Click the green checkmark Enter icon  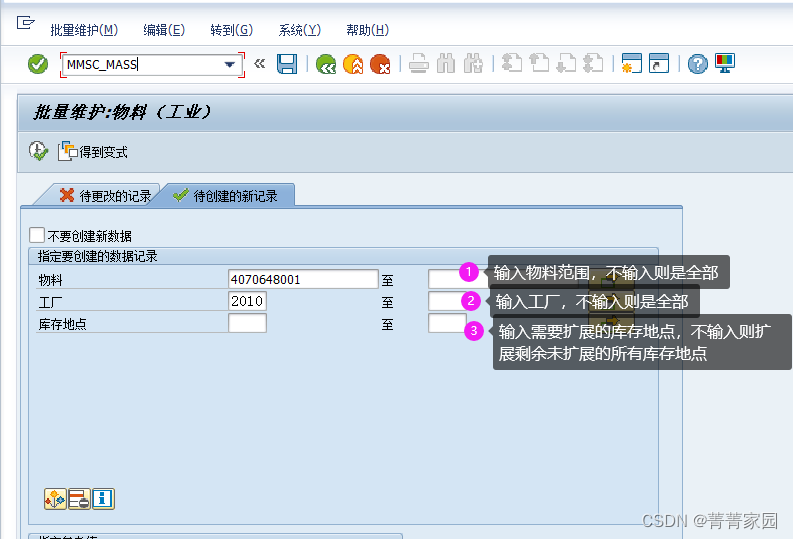tap(38, 64)
